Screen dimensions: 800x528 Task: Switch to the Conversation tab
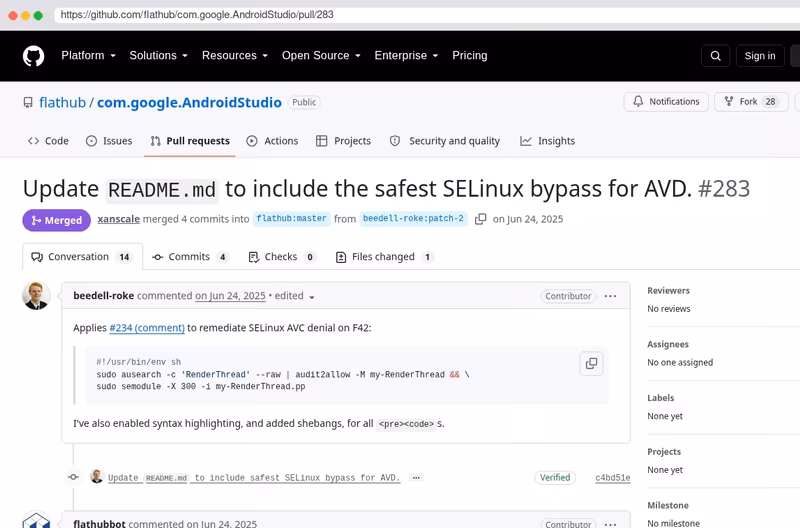tap(82, 257)
